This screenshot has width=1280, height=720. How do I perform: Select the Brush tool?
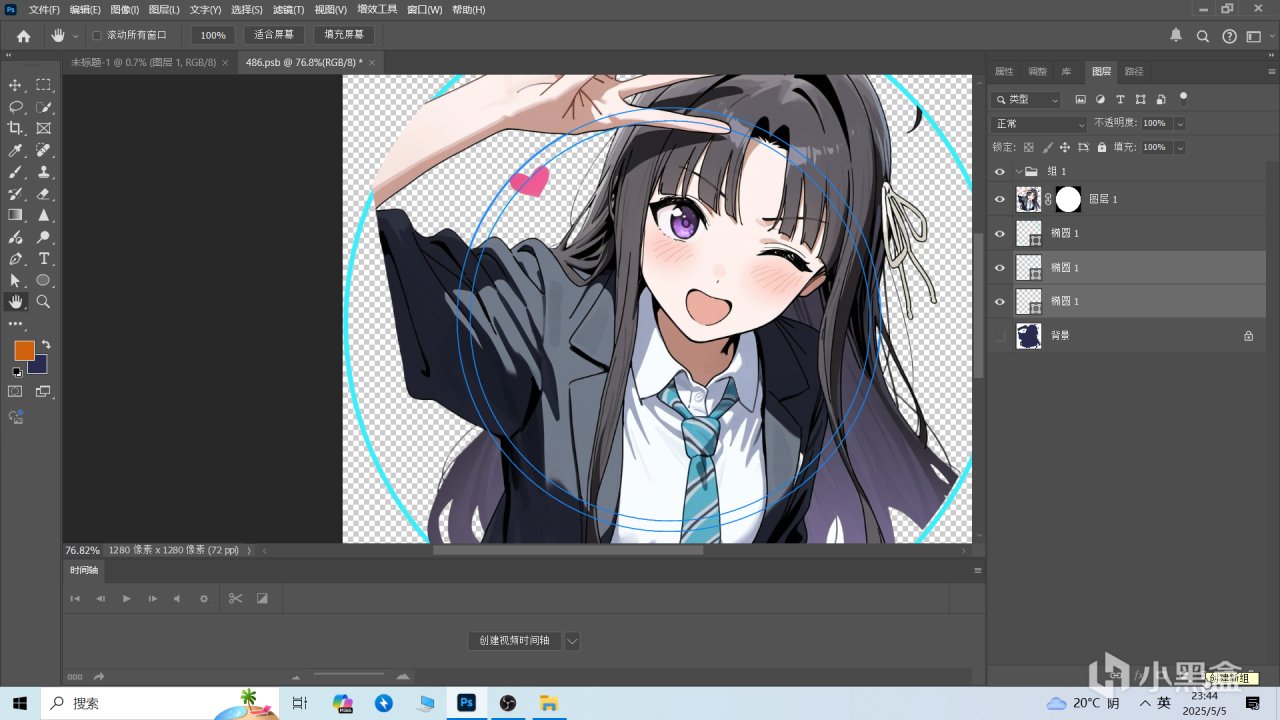15,172
